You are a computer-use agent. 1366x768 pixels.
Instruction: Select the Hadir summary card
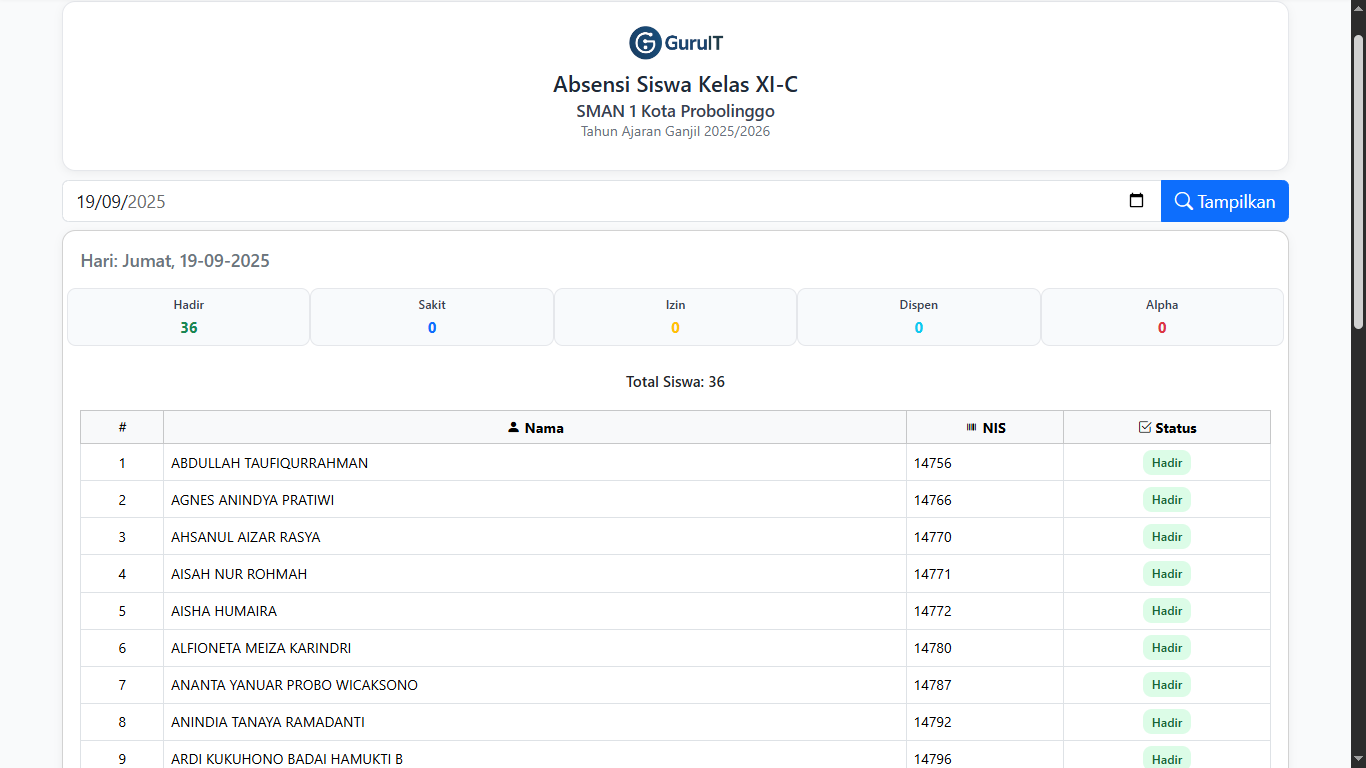tap(188, 317)
